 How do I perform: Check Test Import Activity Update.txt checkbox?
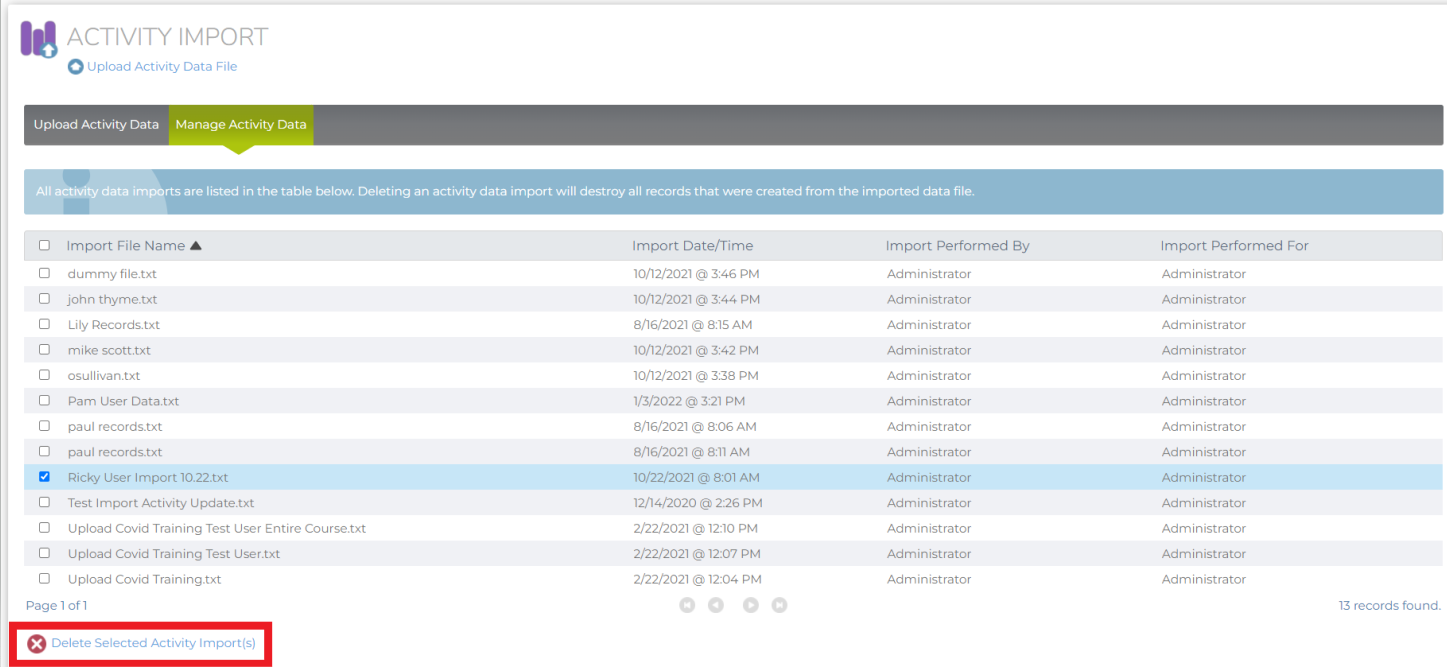click(44, 502)
